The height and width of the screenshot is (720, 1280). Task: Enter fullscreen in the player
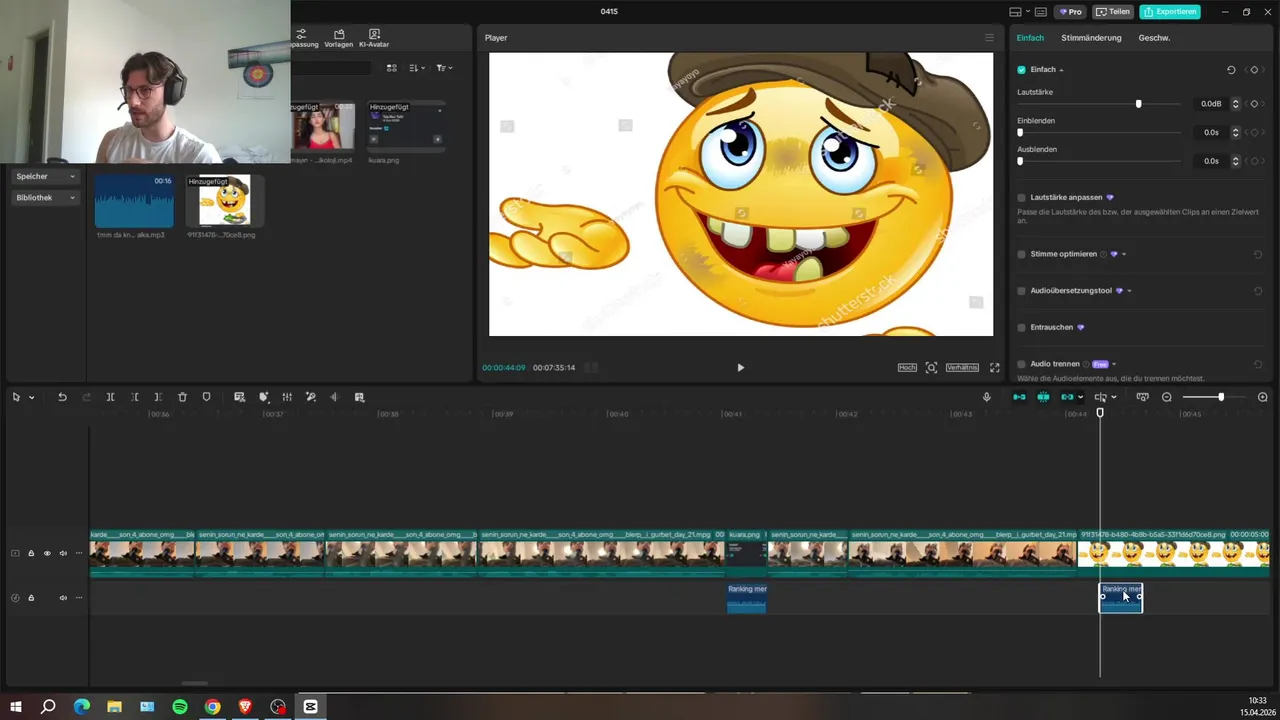tap(995, 368)
